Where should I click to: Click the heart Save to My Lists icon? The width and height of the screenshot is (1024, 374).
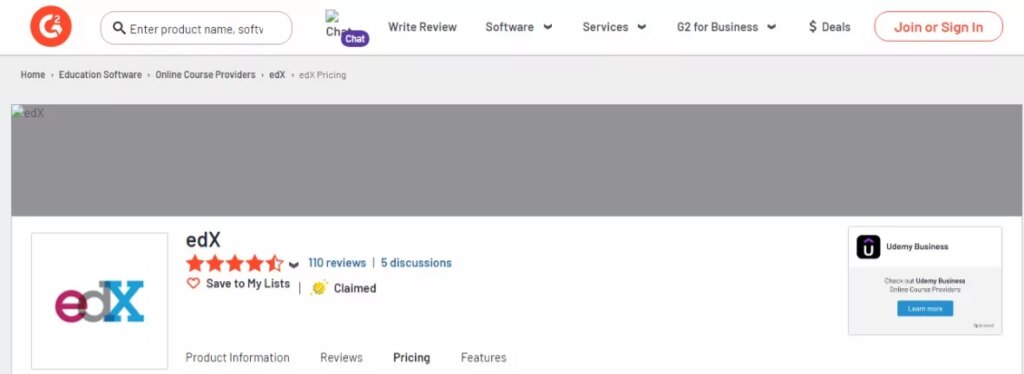pos(193,283)
